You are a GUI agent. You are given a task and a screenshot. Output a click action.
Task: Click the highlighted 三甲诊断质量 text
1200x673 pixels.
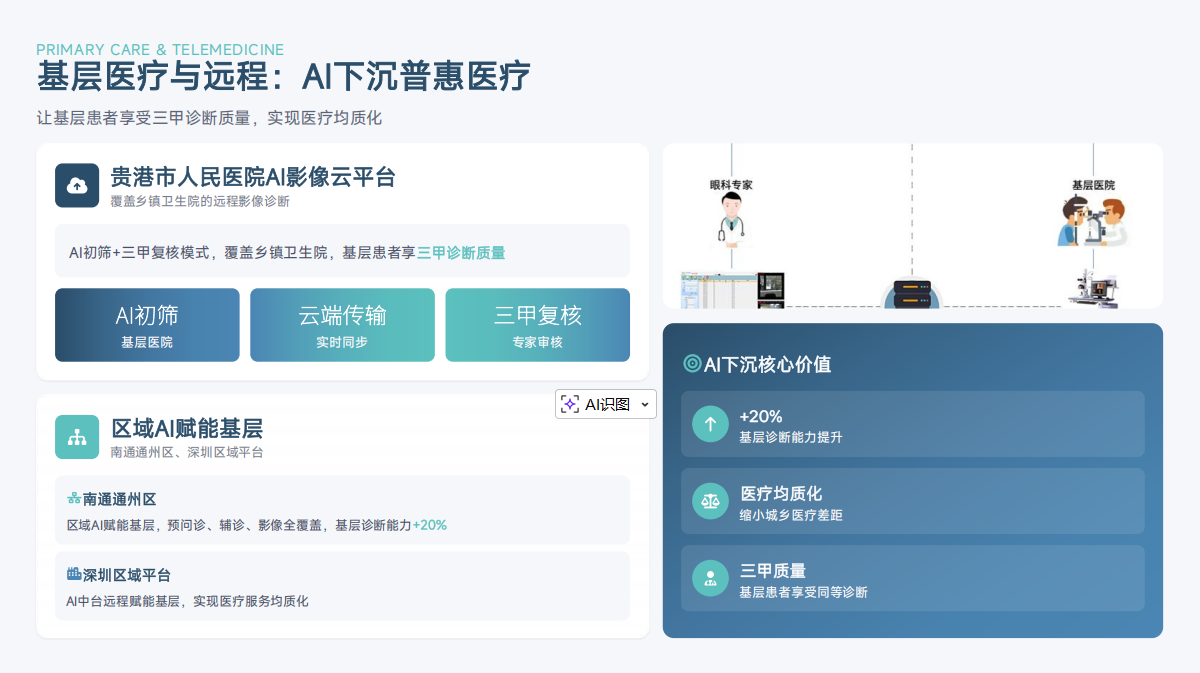point(461,253)
